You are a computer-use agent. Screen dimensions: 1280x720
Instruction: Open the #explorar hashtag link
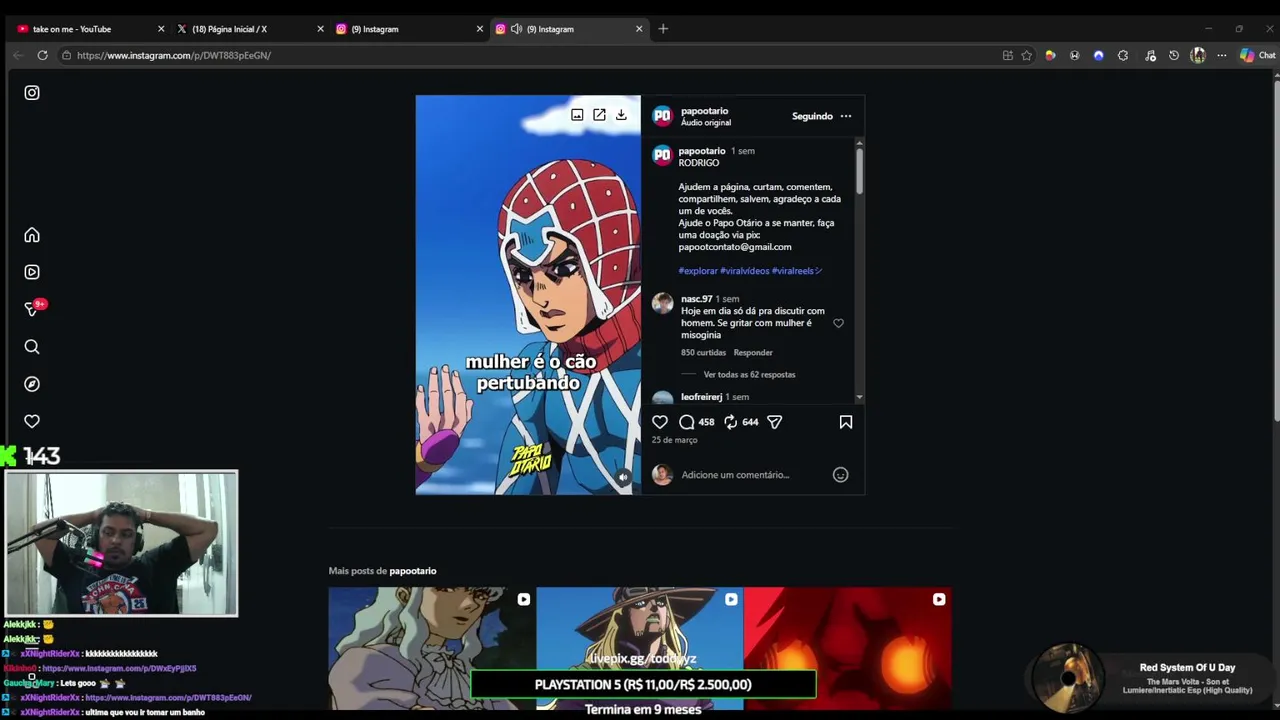coord(698,271)
